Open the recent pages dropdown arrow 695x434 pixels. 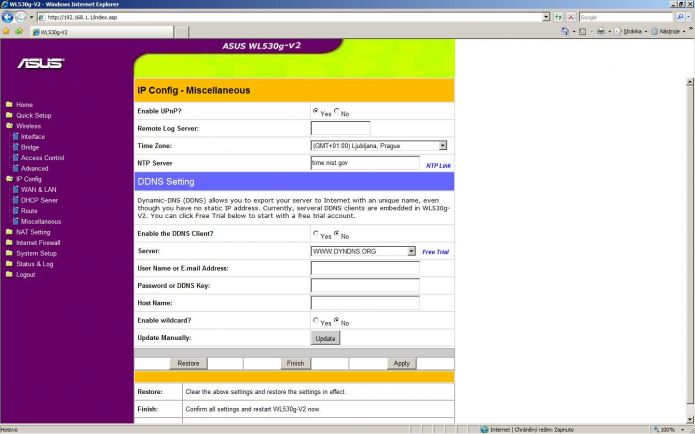coord(31,17)
